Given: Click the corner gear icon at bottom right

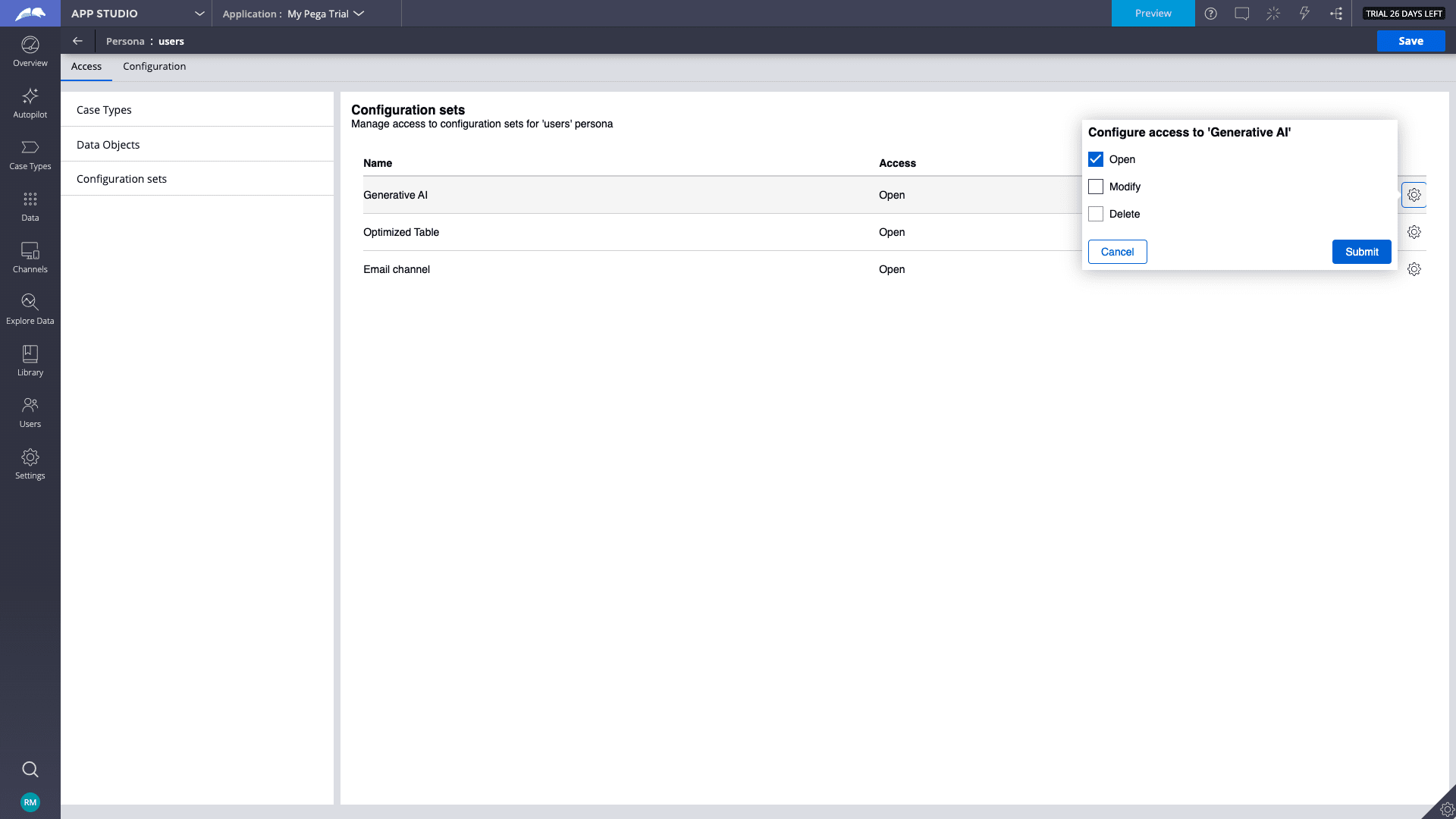Looking at the screenshot, I should coord(1446,809).
